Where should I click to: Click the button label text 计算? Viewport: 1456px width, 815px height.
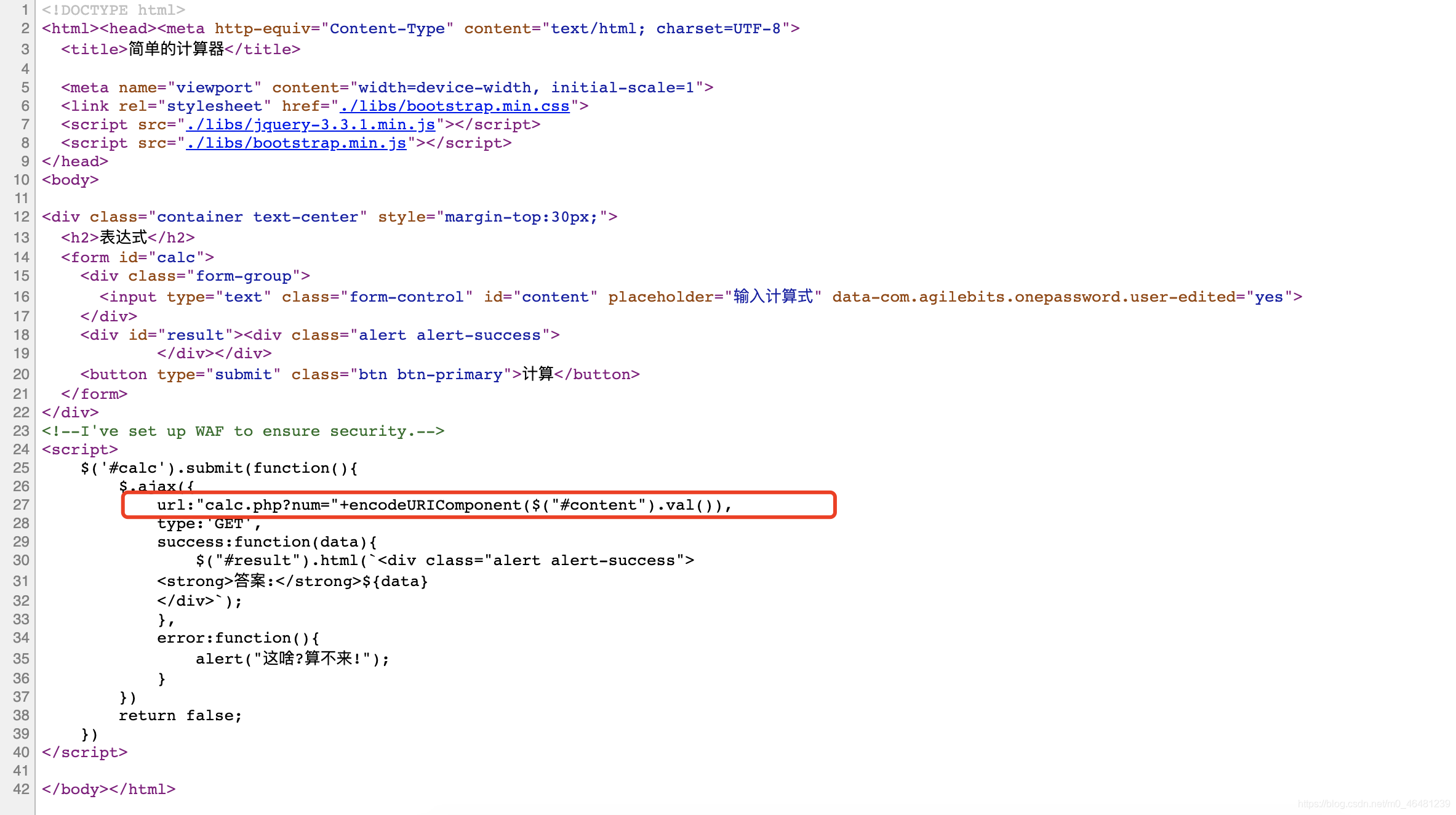coord(537,374)
